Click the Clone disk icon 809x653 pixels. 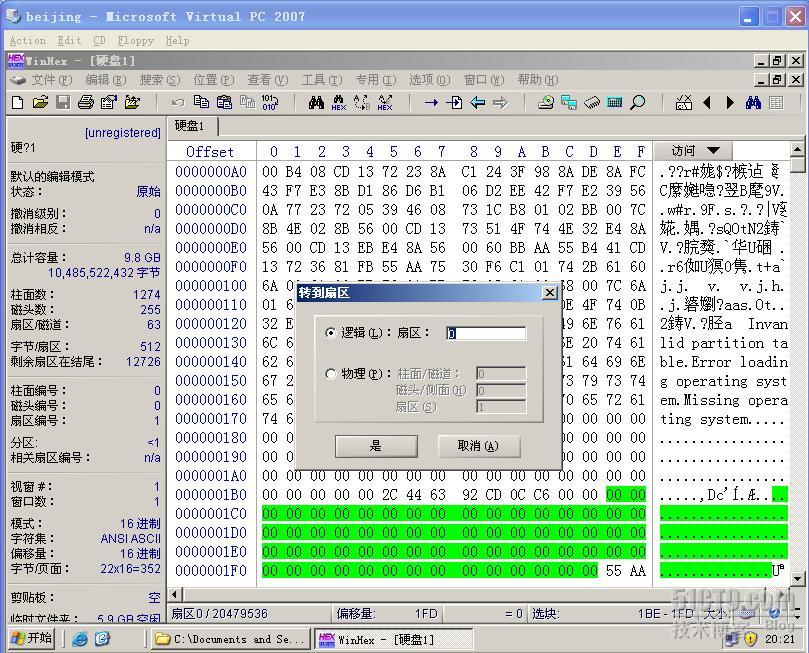(569, 102)
